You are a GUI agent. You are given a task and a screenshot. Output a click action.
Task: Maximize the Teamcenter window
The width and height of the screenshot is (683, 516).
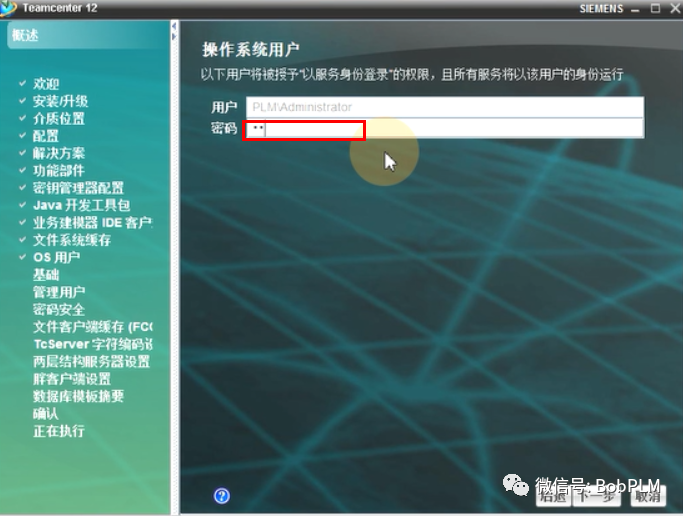coord(655,8)
